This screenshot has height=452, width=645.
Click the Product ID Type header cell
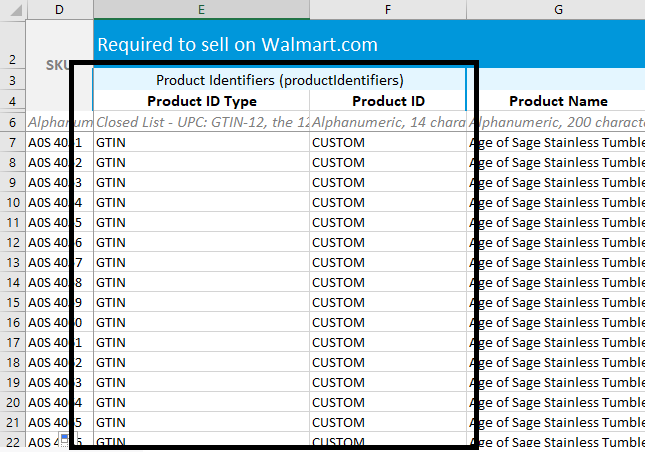[201, 101]
